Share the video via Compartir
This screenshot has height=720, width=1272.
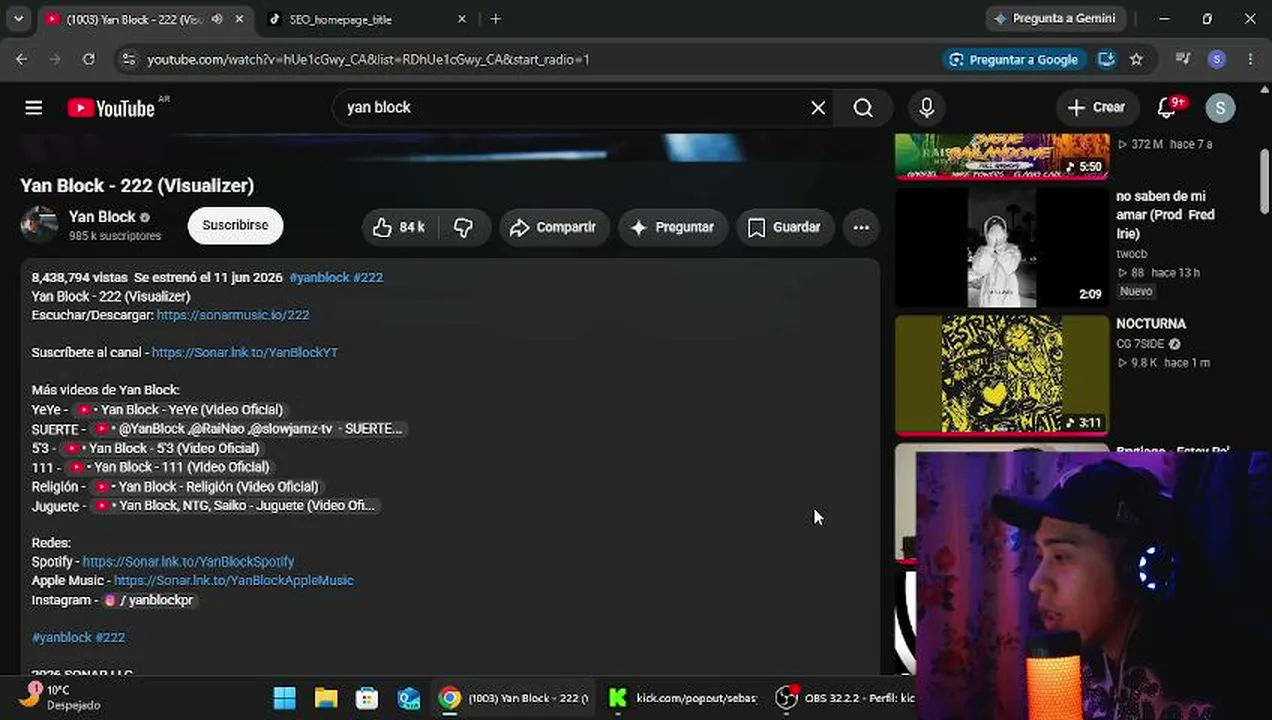tap(552, 228)
